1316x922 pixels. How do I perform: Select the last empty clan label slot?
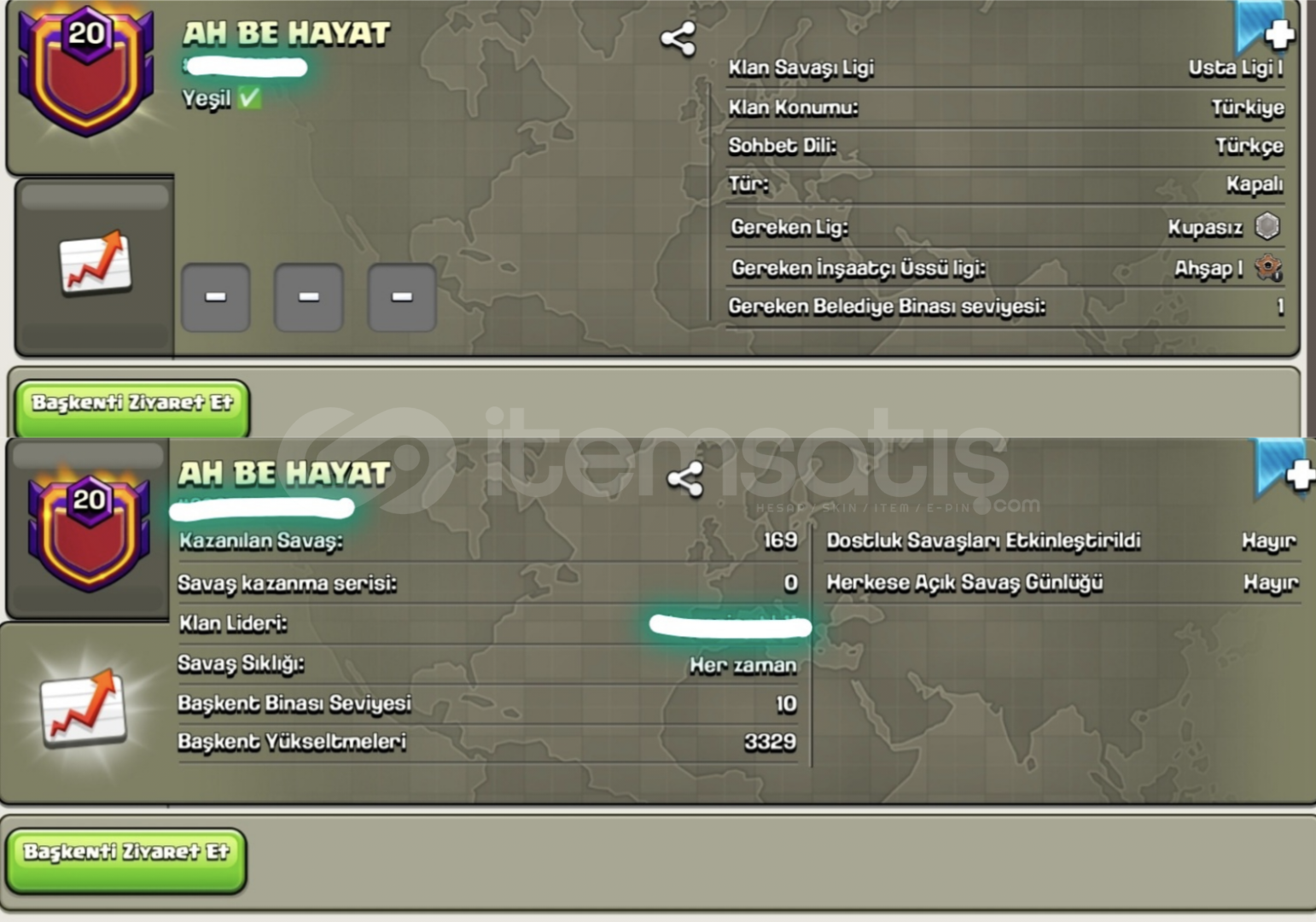[x=401, y=297]
